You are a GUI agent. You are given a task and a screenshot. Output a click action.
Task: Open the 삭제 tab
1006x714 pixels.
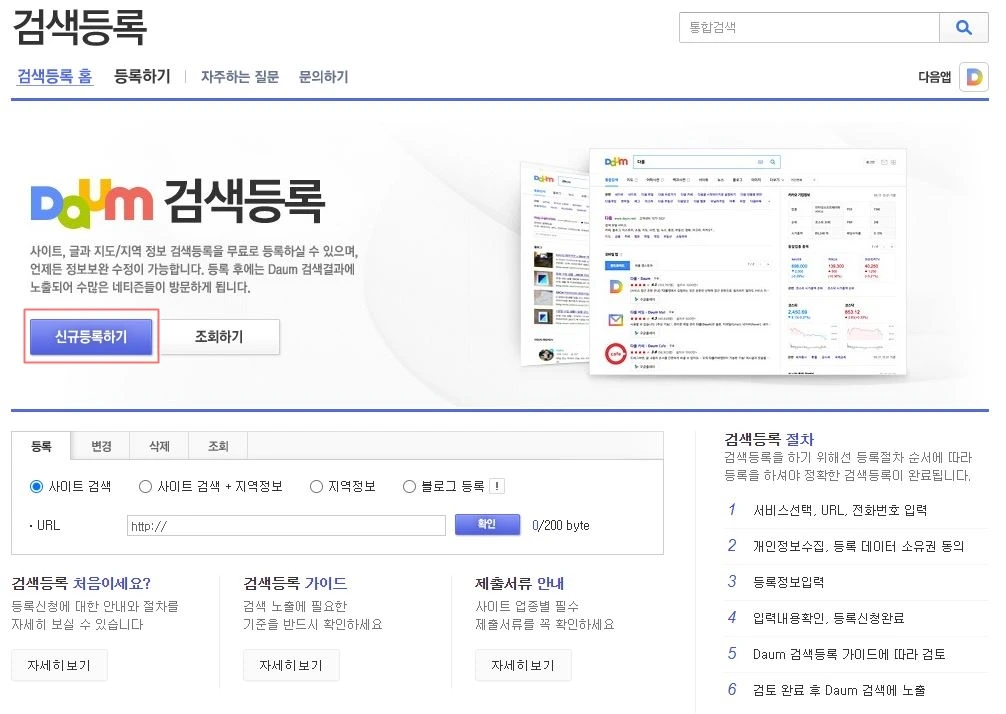[x=158, y=448]
